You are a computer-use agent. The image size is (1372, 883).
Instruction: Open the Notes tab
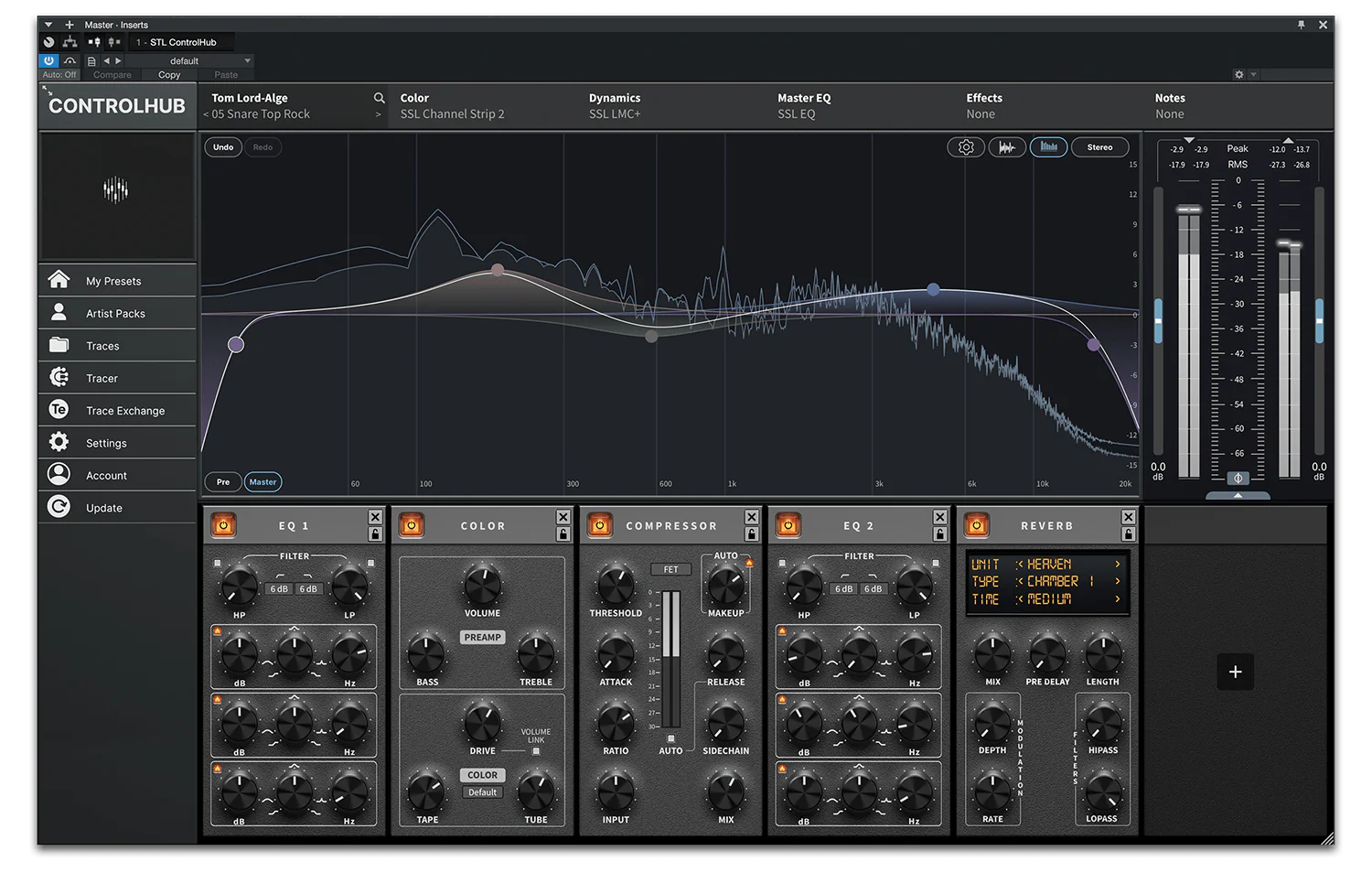(1170, 106)
